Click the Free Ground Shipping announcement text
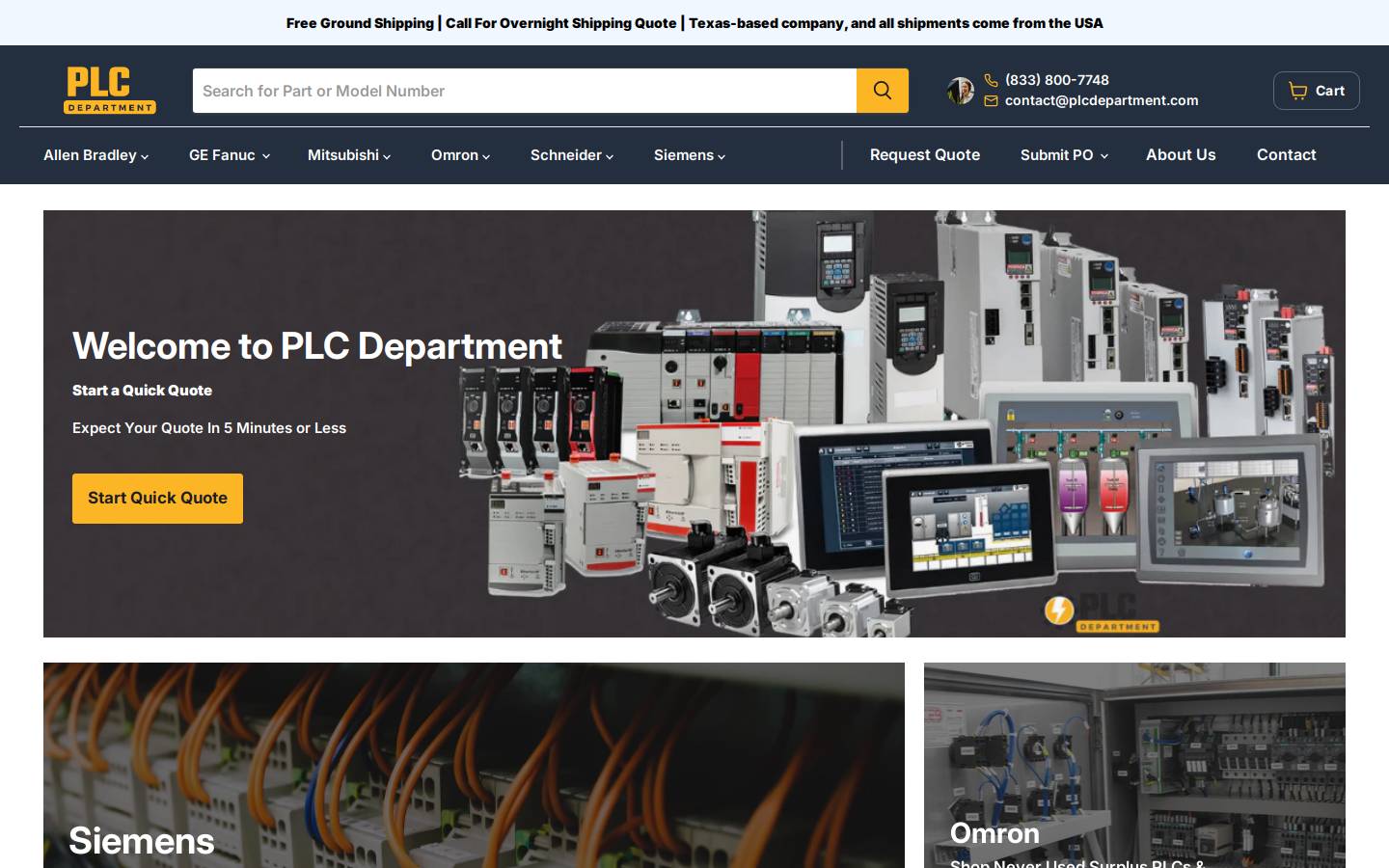The height and width of the screenshot is (868, 1389). pos(694,23)
